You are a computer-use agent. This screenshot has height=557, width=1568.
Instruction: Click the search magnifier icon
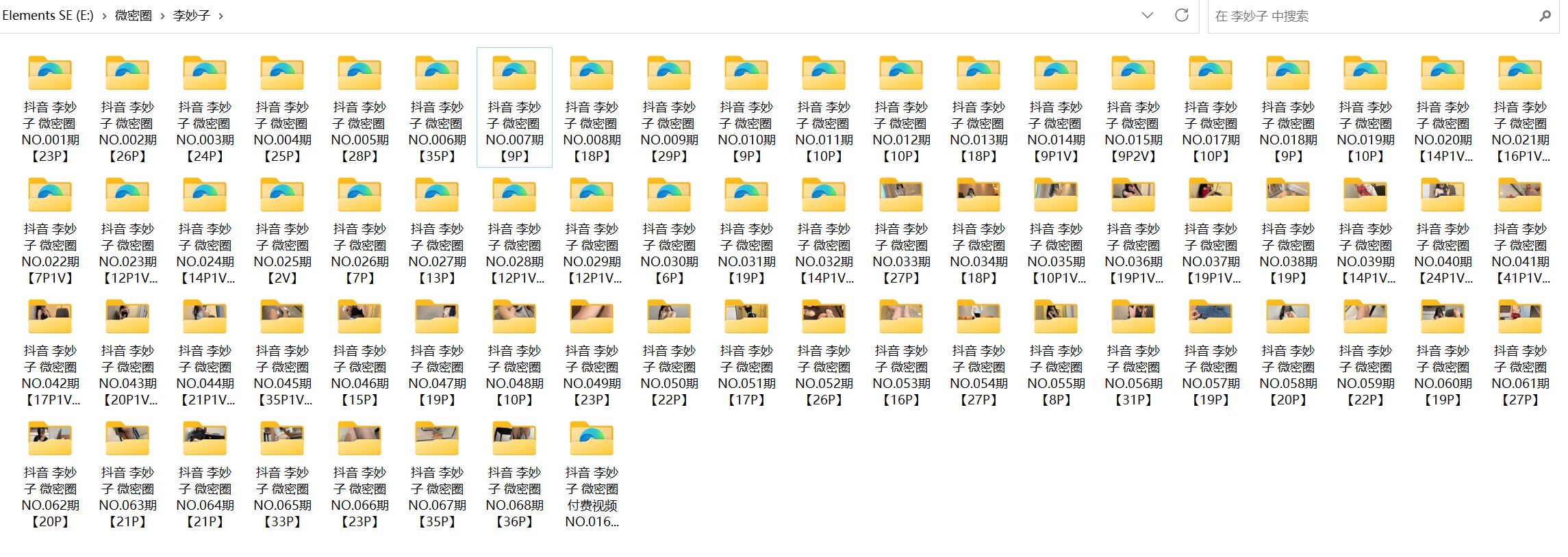pos(1545,16)
